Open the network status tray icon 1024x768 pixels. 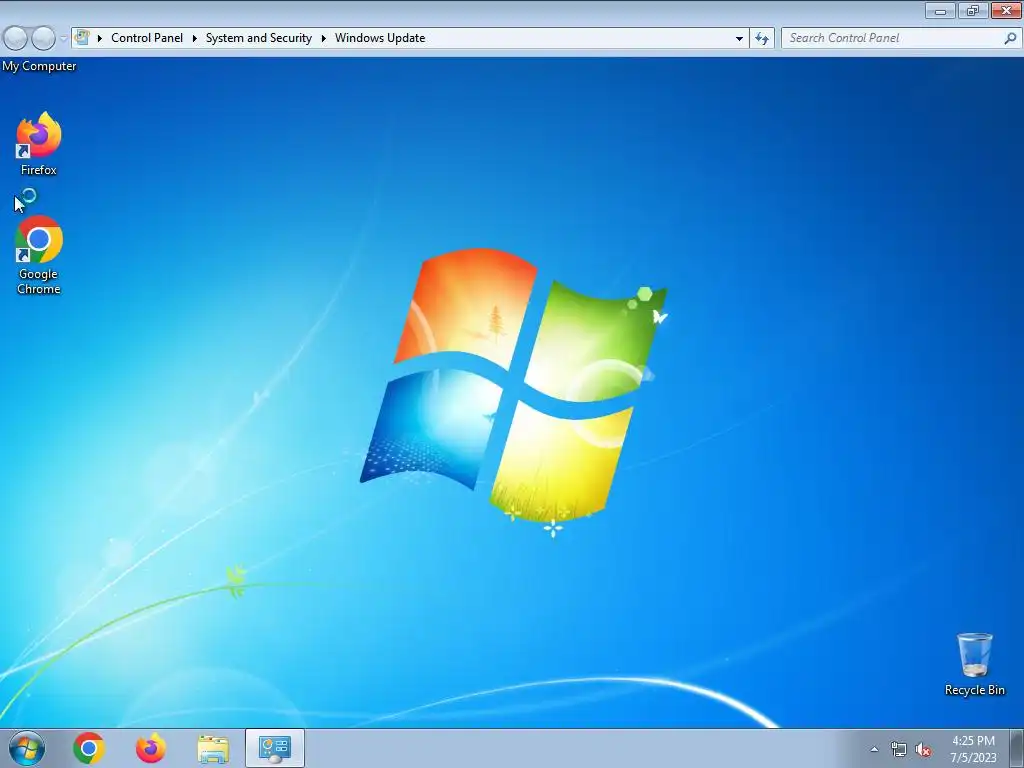899,750
